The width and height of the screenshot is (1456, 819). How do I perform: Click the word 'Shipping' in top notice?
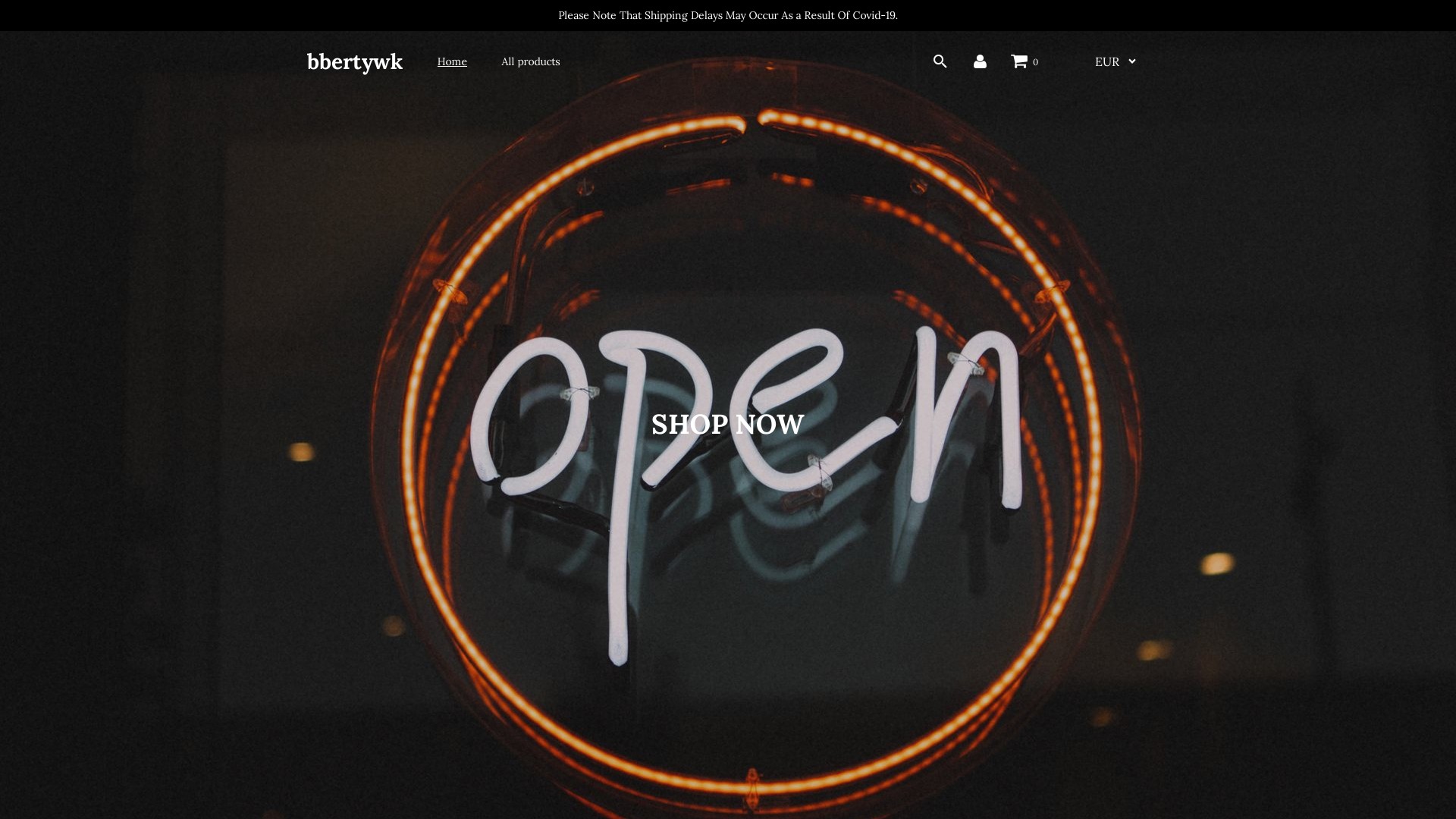click(666, 15)
